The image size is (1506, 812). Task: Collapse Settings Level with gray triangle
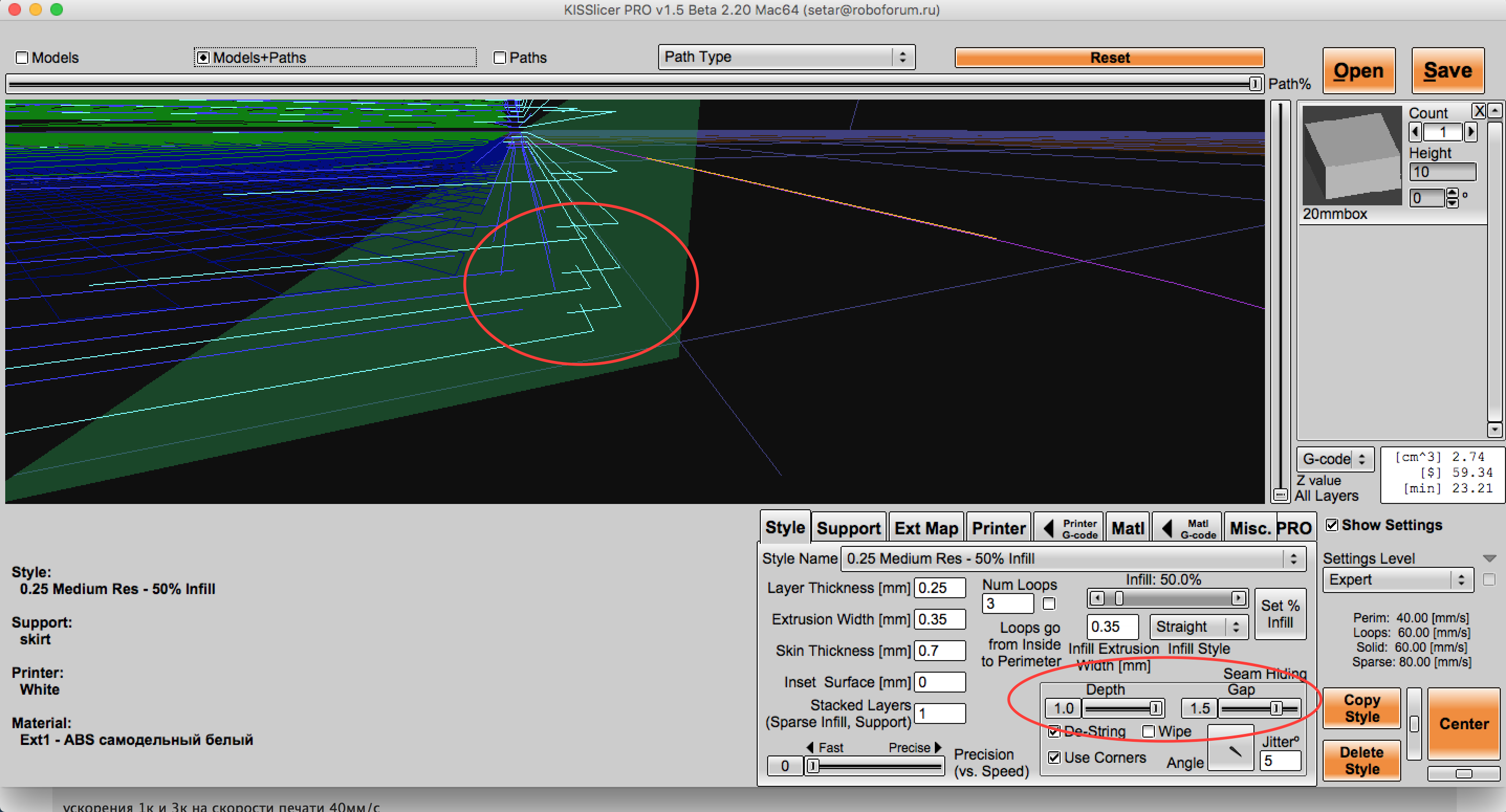click(1489, 558)
